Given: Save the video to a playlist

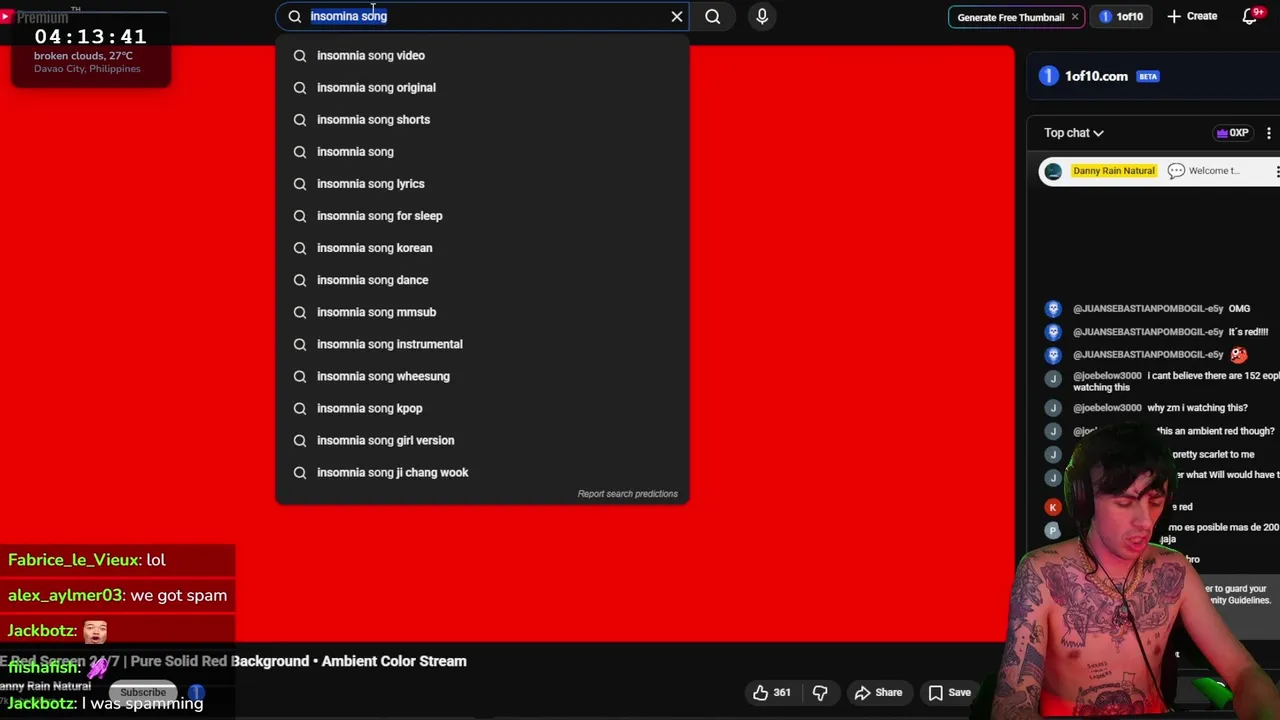Looking at the screenshot, I should click(949, 692).
